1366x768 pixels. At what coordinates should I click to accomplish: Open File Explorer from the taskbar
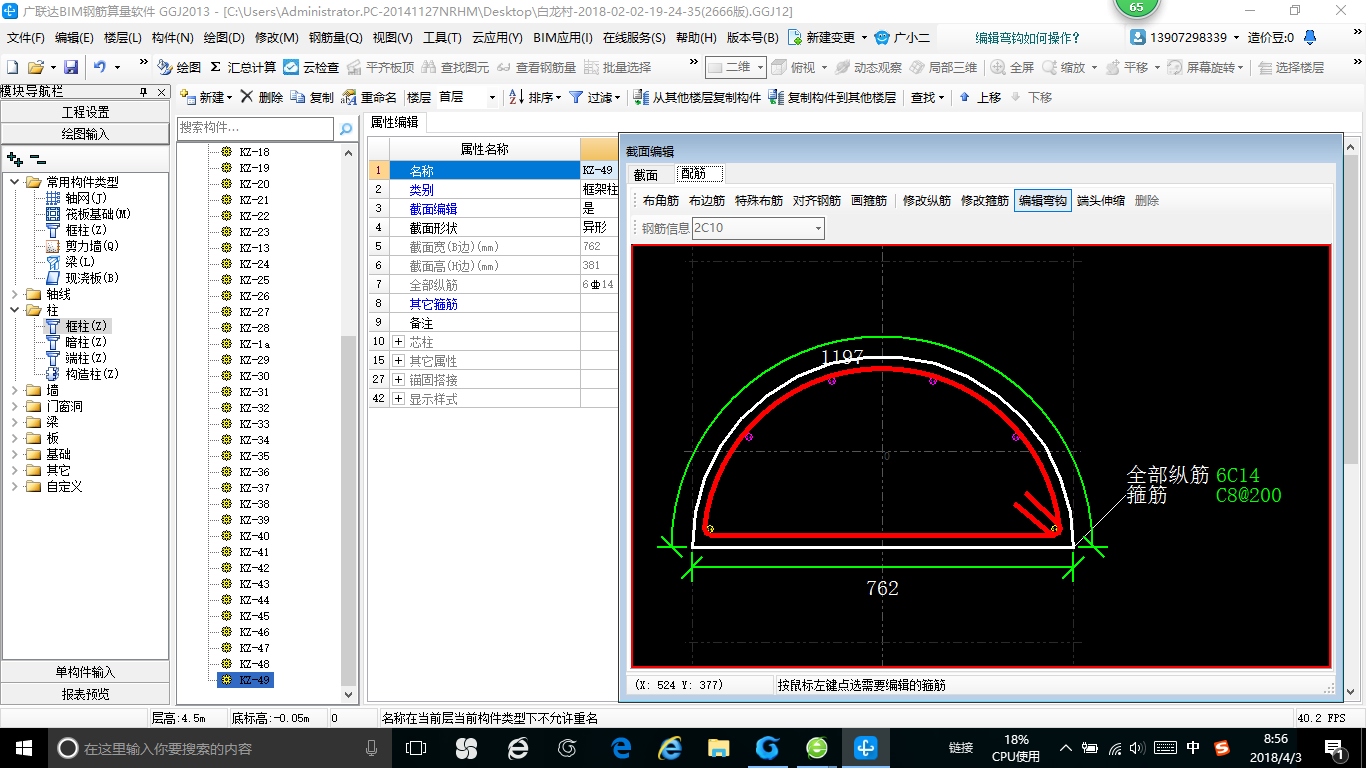point(718,747)
